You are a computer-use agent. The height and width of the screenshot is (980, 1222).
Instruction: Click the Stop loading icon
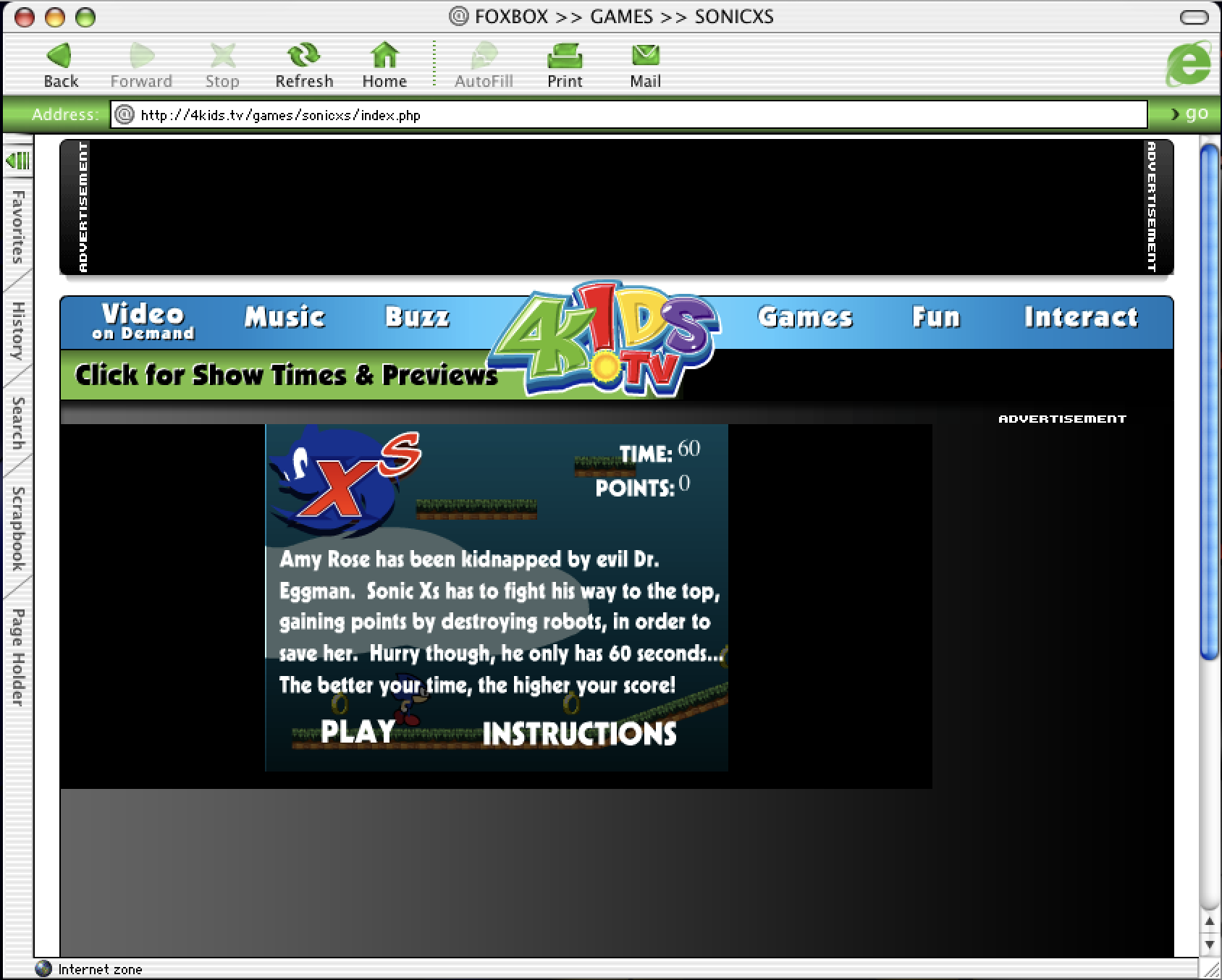click(222, 56)
